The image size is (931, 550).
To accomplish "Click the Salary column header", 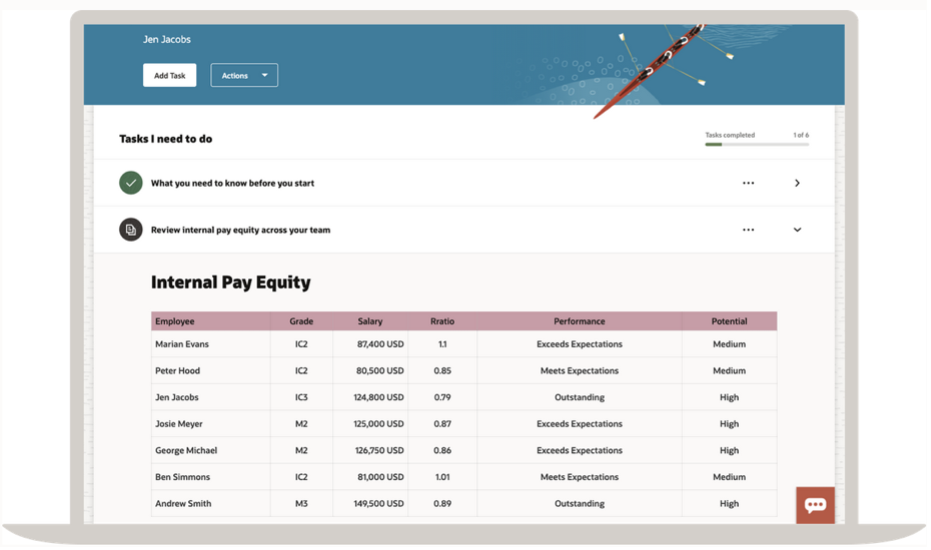I will click(370, 321).
